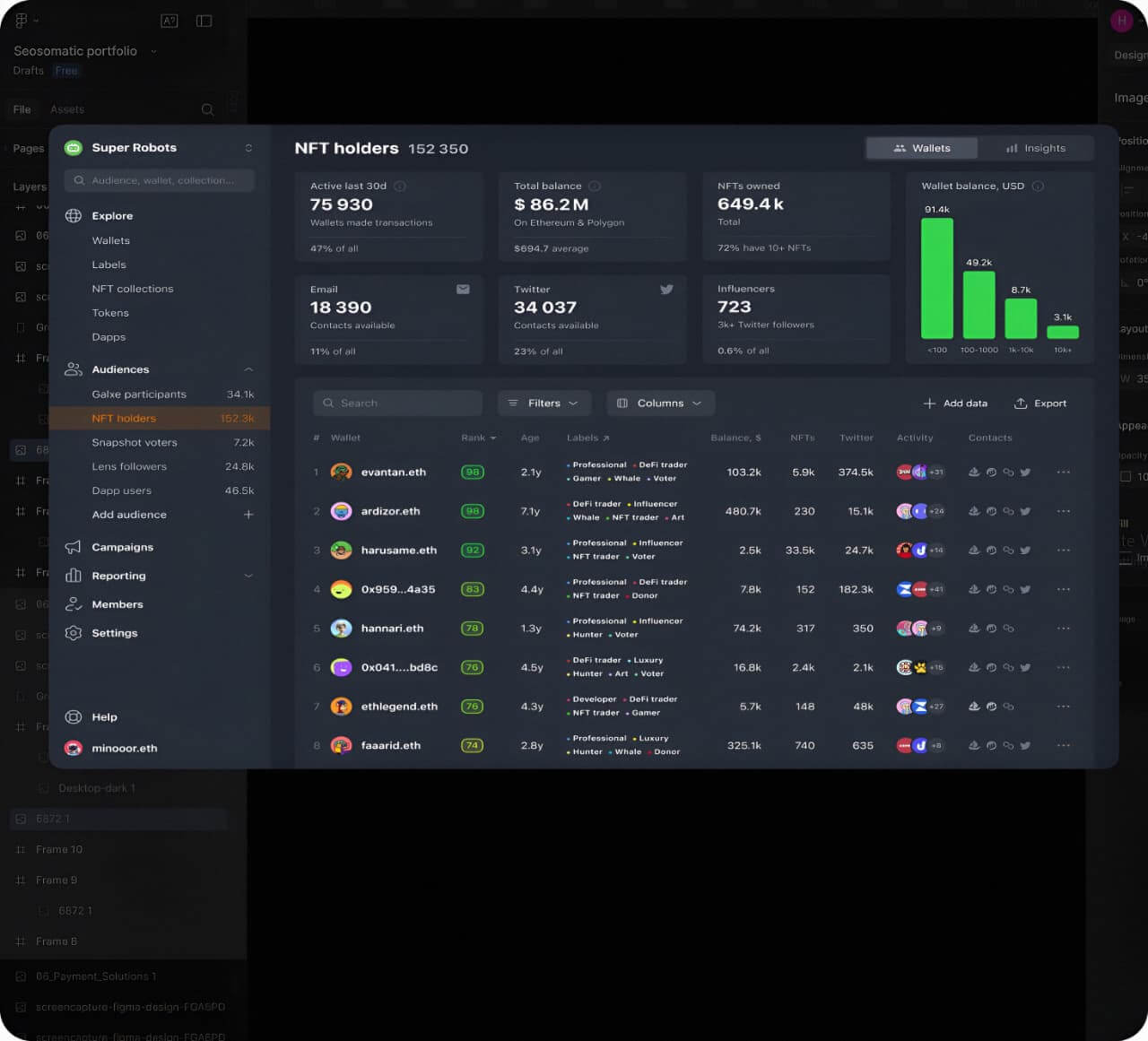Click the Add data button
Screen dimensions: 1148x1041
tap(955, 403)
